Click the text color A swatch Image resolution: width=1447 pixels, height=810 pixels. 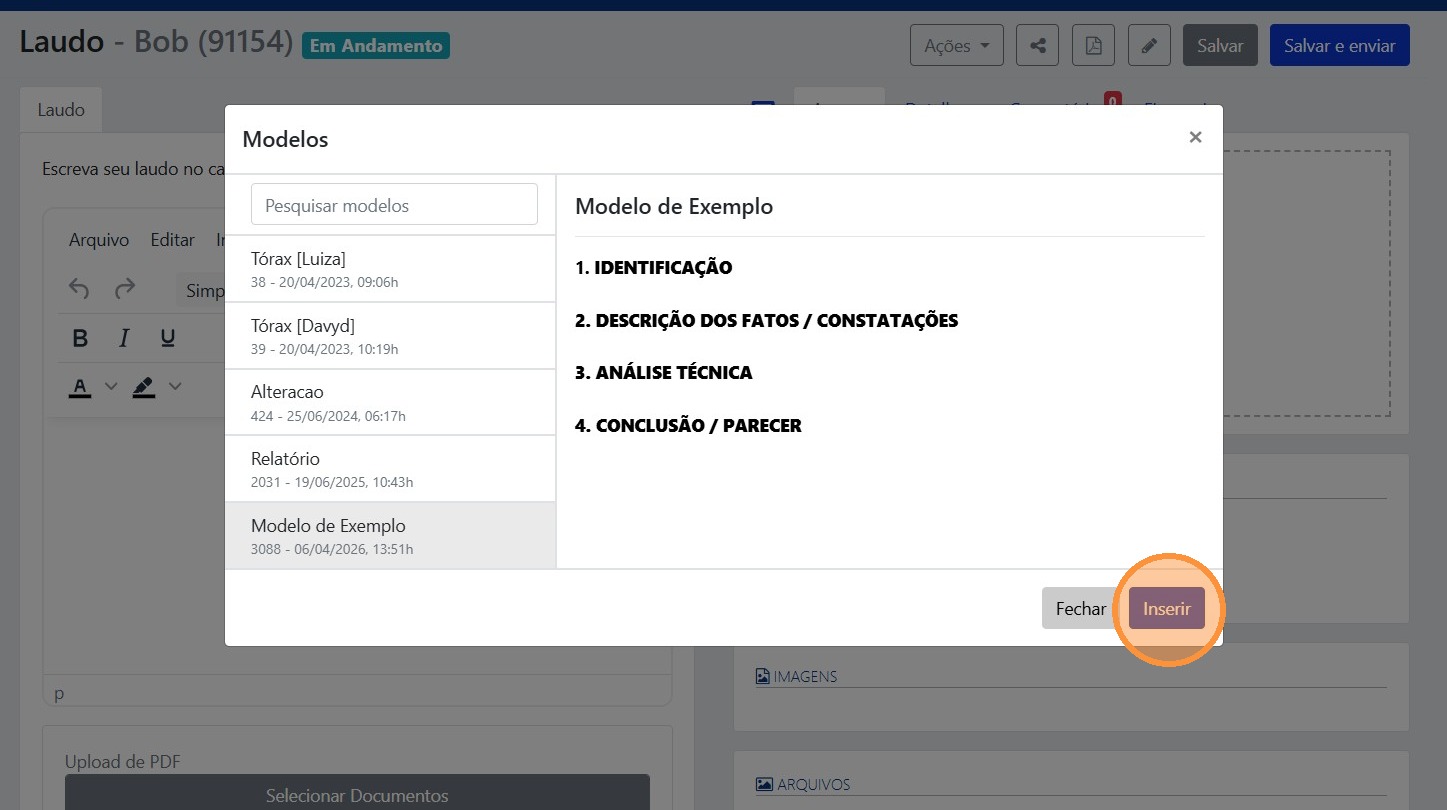pos(80,386)
